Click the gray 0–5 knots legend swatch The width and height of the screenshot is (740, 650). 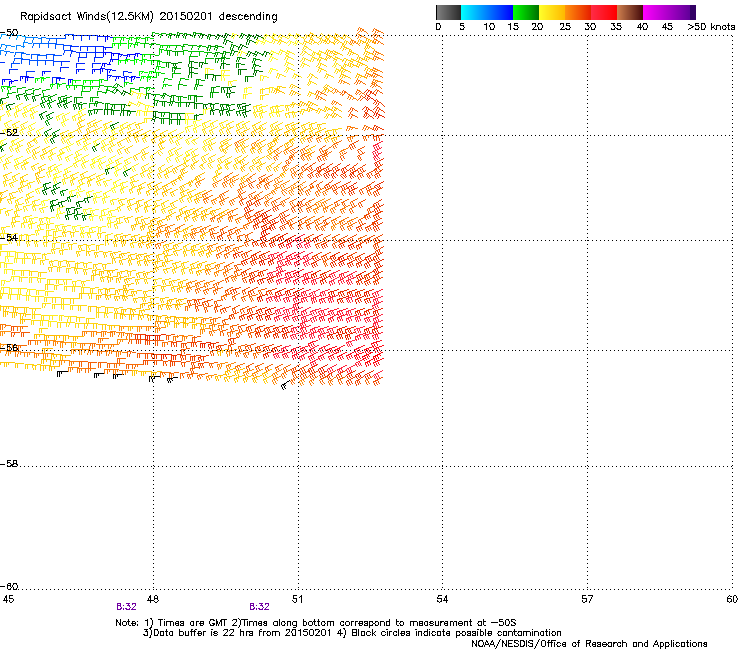tap(448, 12)
